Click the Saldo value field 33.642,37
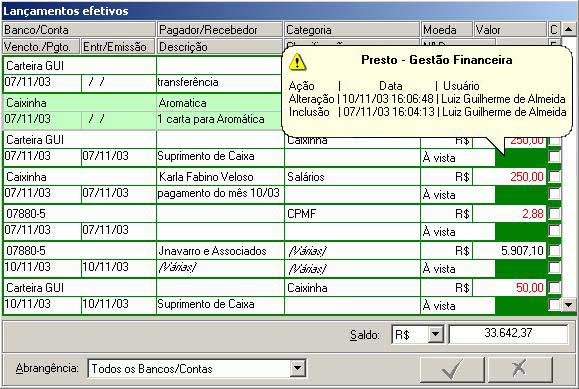Image resolution: width=579 pixels, height=389 pixels. tap(508, 334)
